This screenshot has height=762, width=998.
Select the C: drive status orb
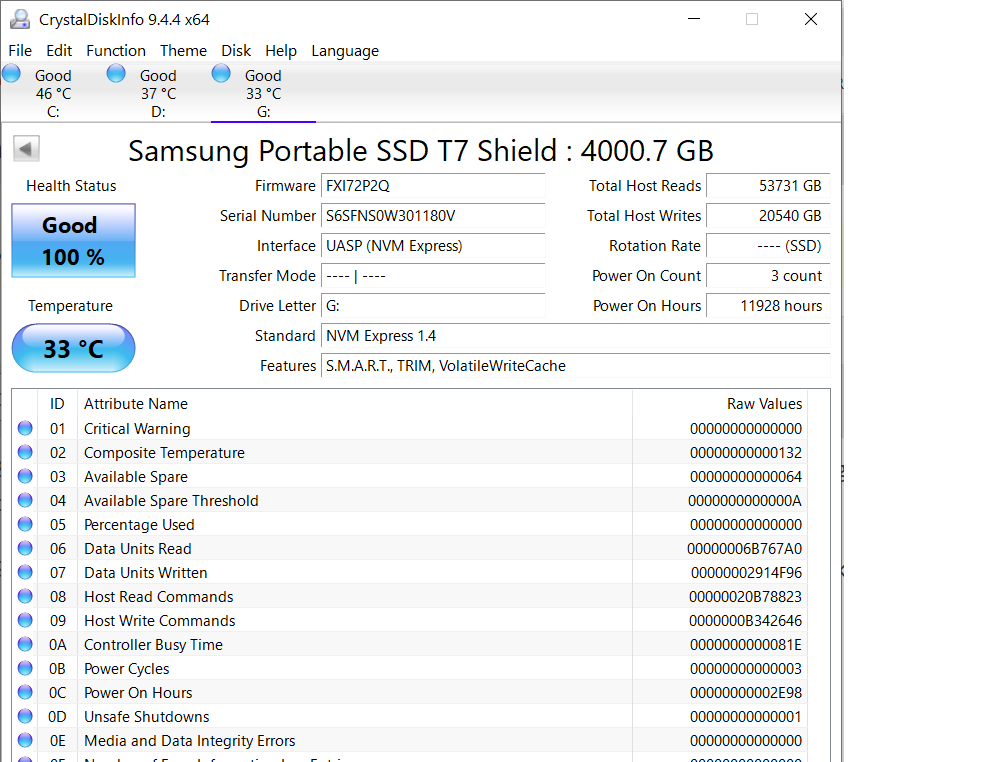[12, 73]
